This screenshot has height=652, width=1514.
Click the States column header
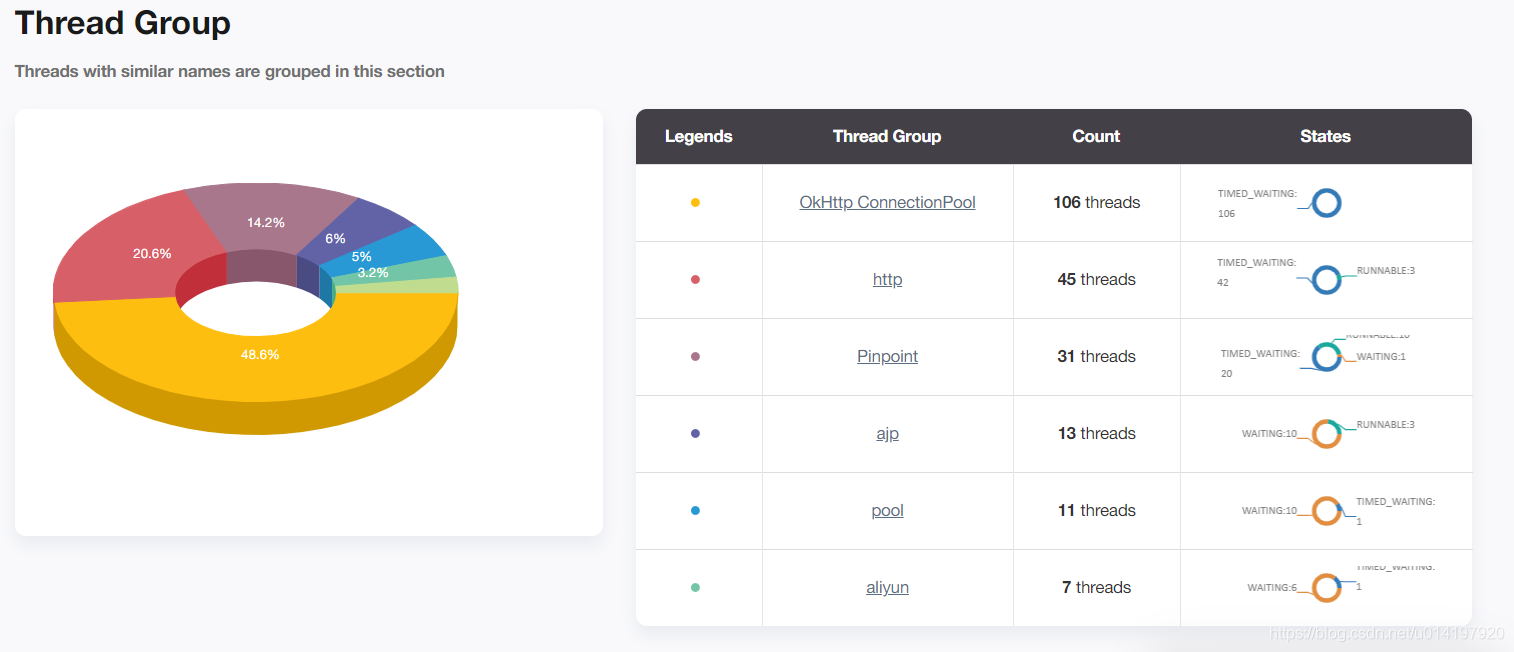pyautogui.click(x=1325, y=136)
